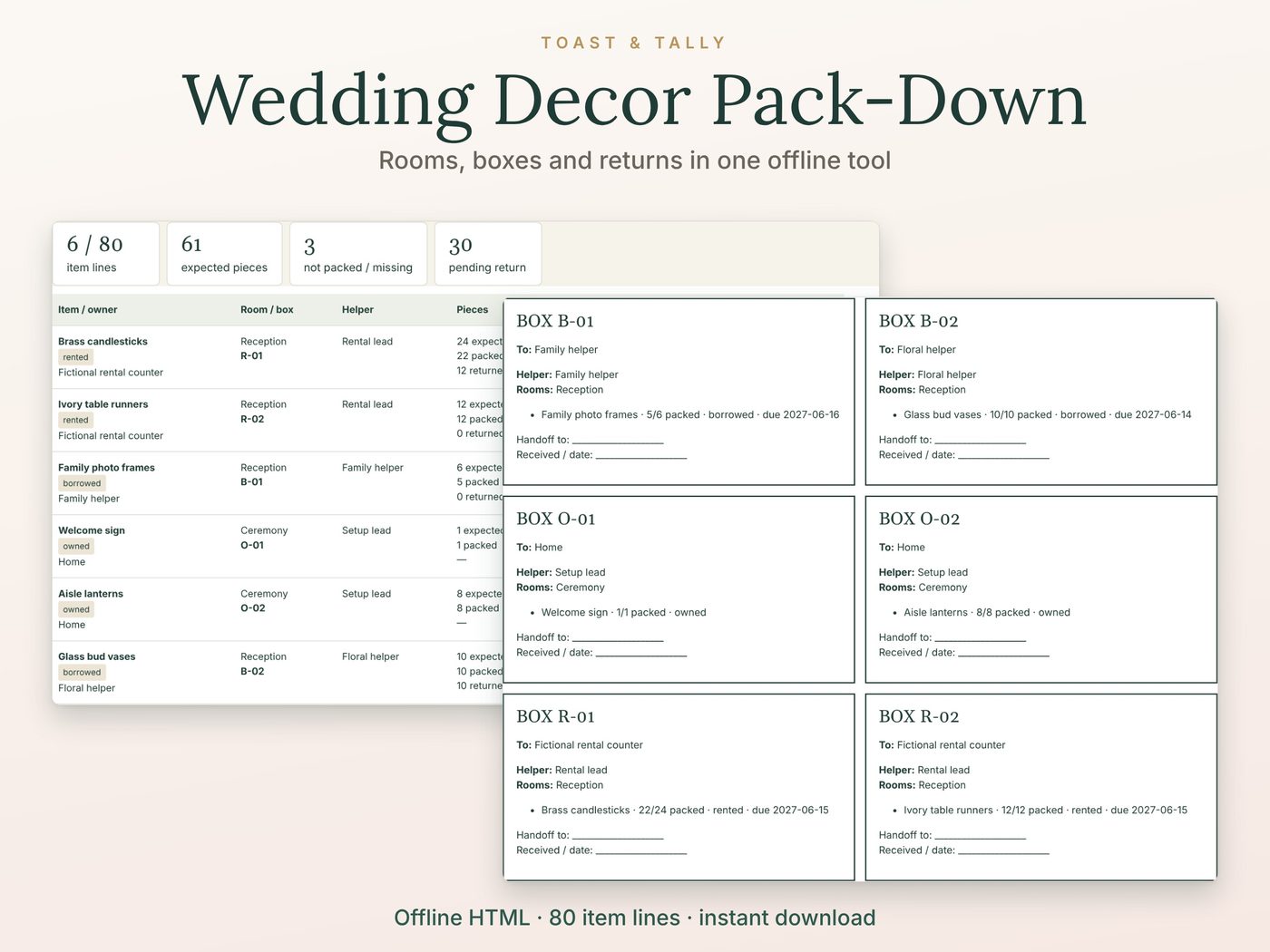Select the 'Welcome sign' item name
1270x952 pixels.
pos(92,530)
